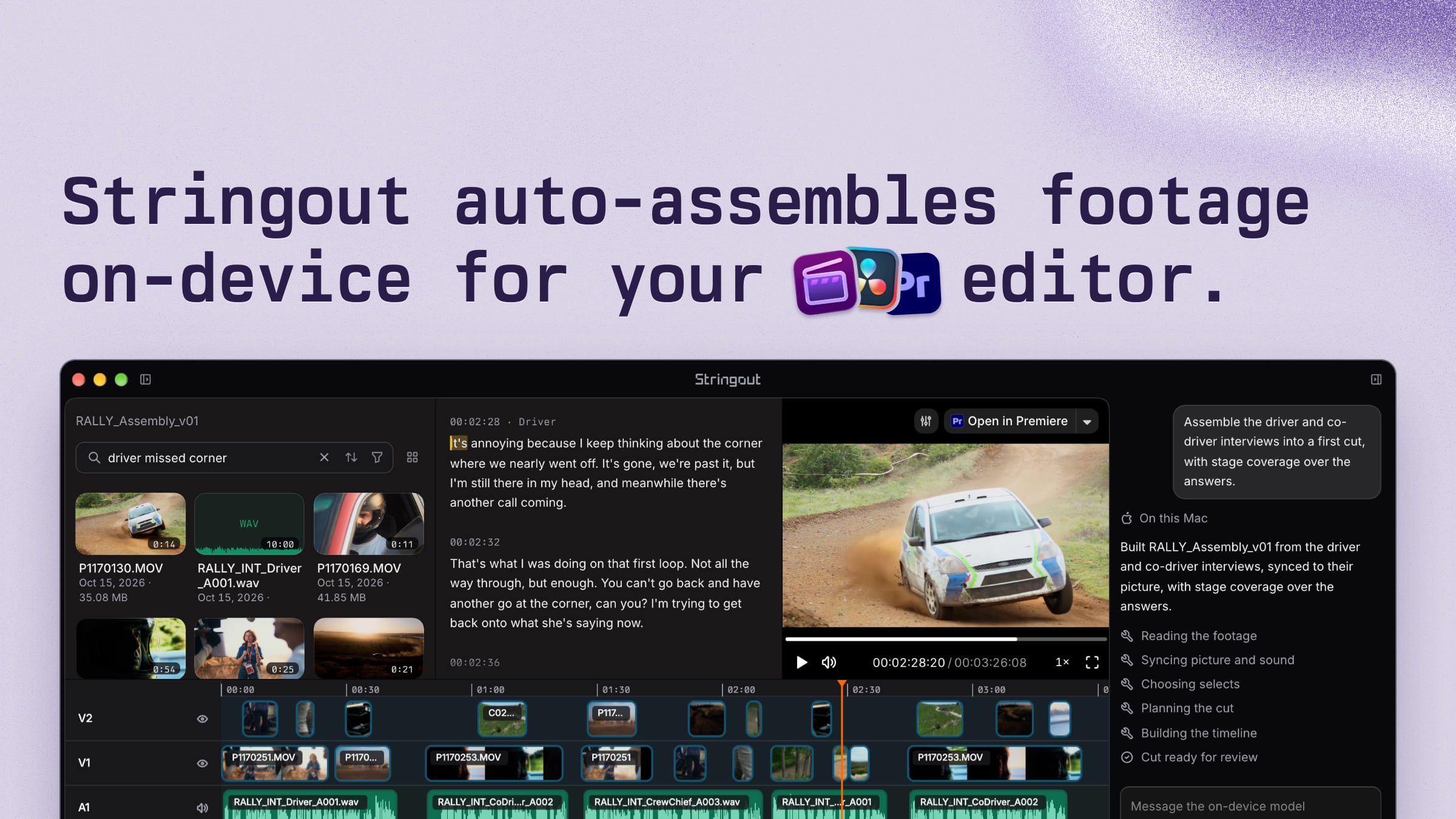
Task: Click the orange playhead marker on ruler
Action: (842, 684)
